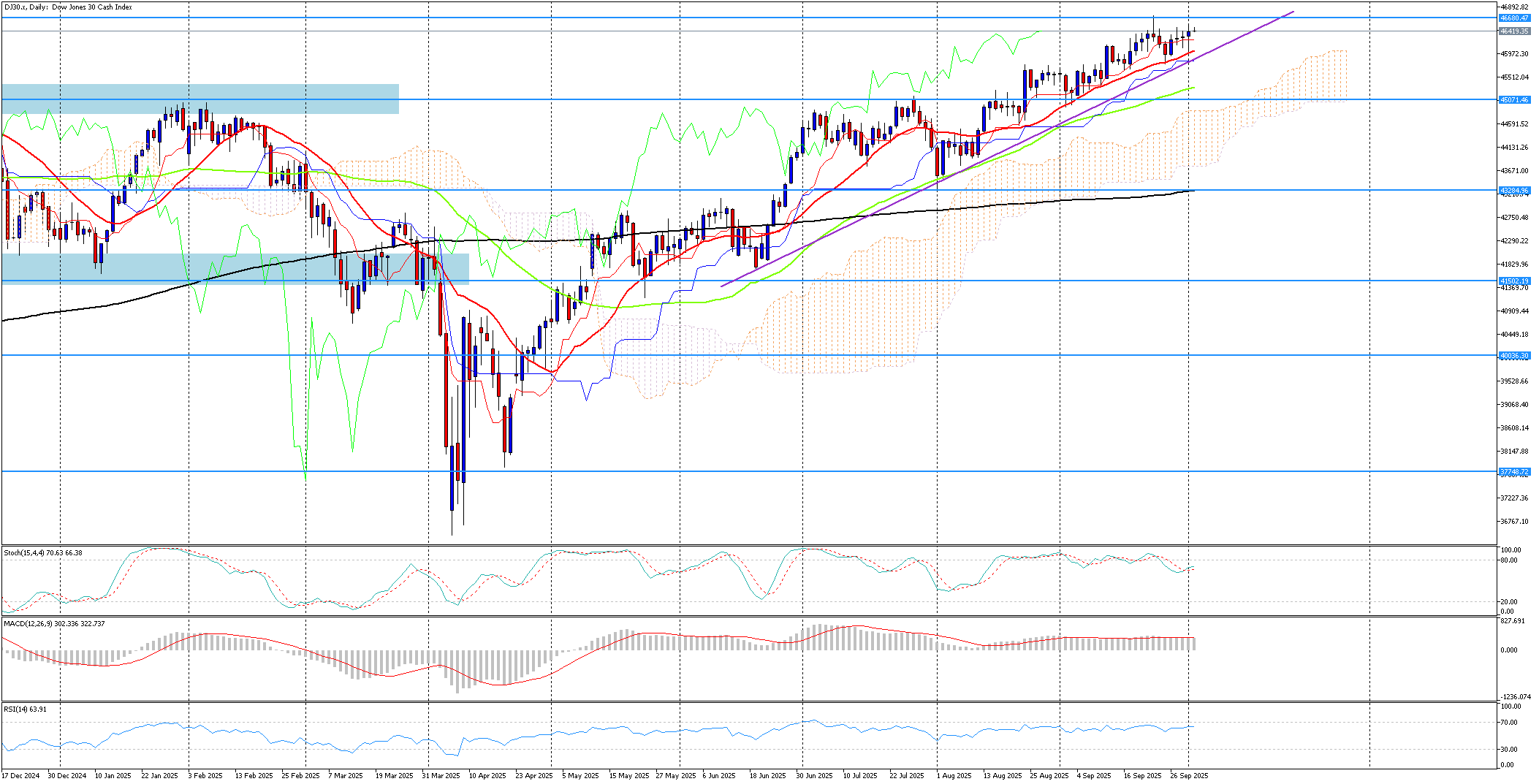Select the blue level label 43284.96
The width and height of the screenshot is (1539, 784).
pyautogui.click(x=1513, y=191)
